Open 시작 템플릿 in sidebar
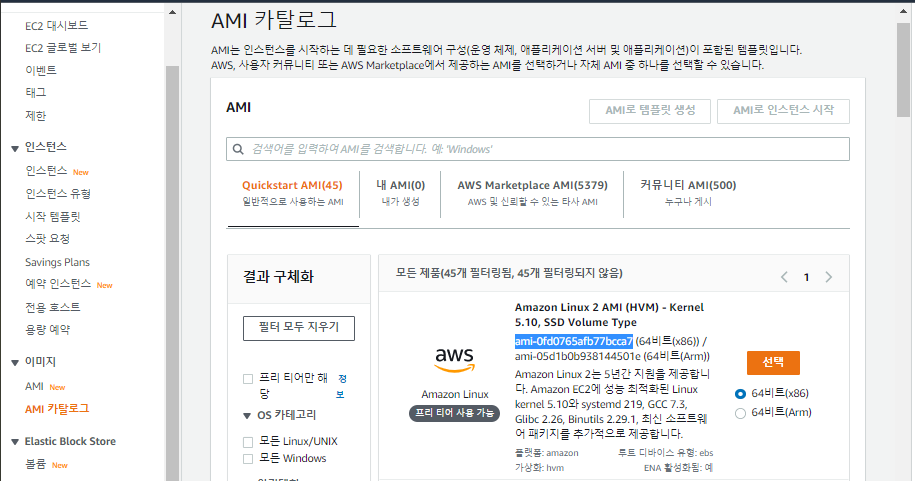Screen dimensions: 915x481 53,217
